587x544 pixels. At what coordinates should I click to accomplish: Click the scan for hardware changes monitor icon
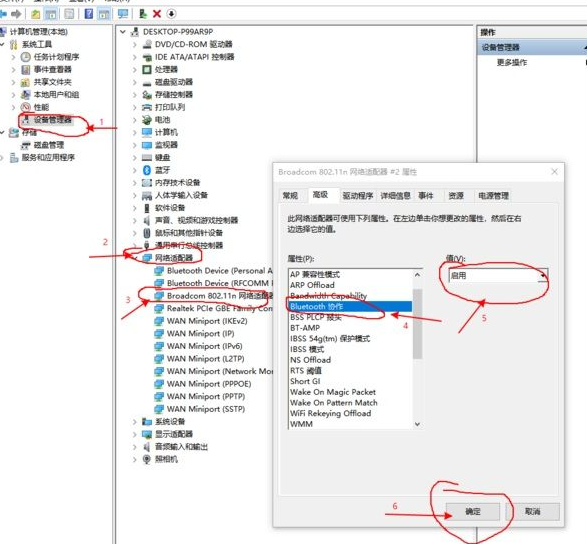tap(122, 14)
